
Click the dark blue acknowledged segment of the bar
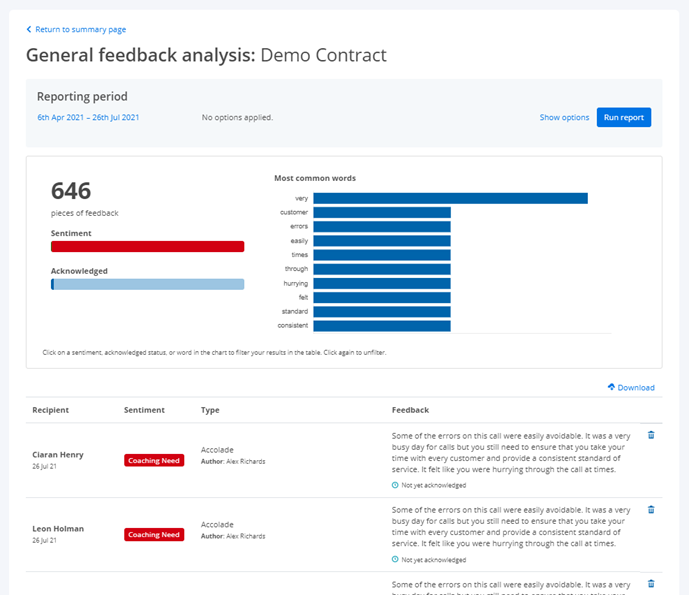pos(52,284)
